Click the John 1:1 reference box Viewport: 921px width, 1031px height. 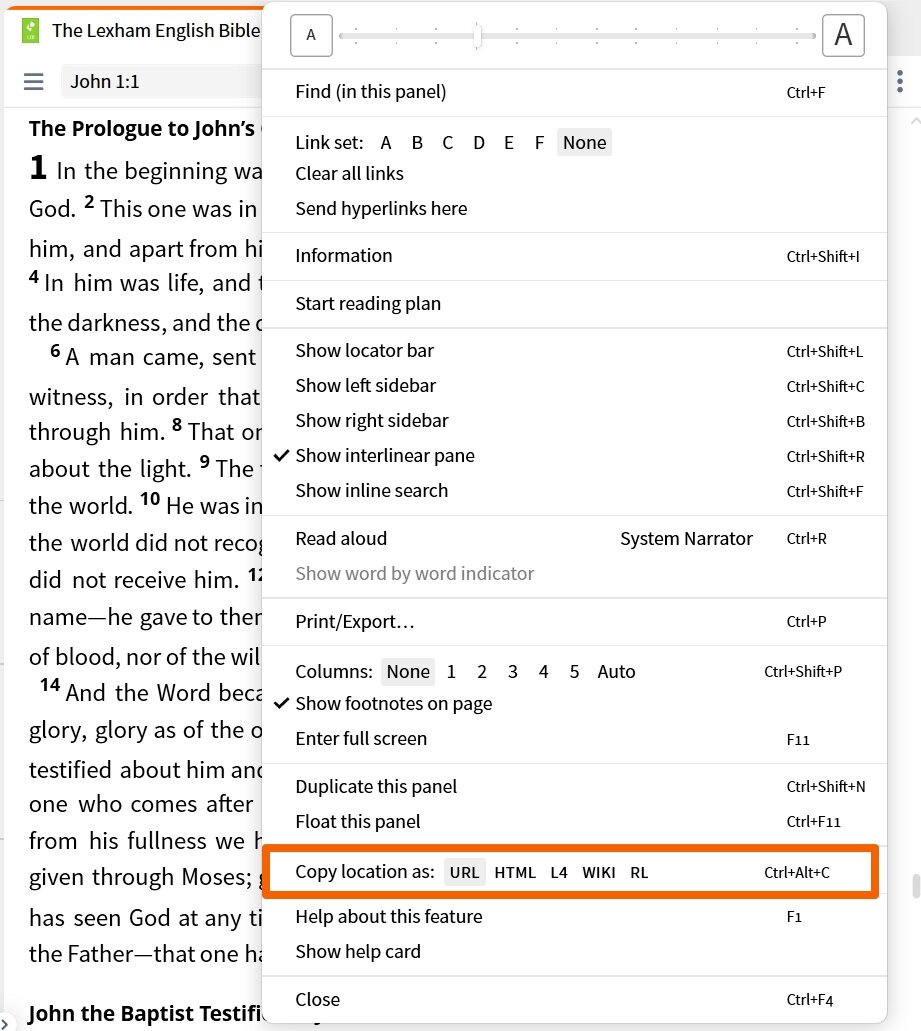(x=162, y=82)
